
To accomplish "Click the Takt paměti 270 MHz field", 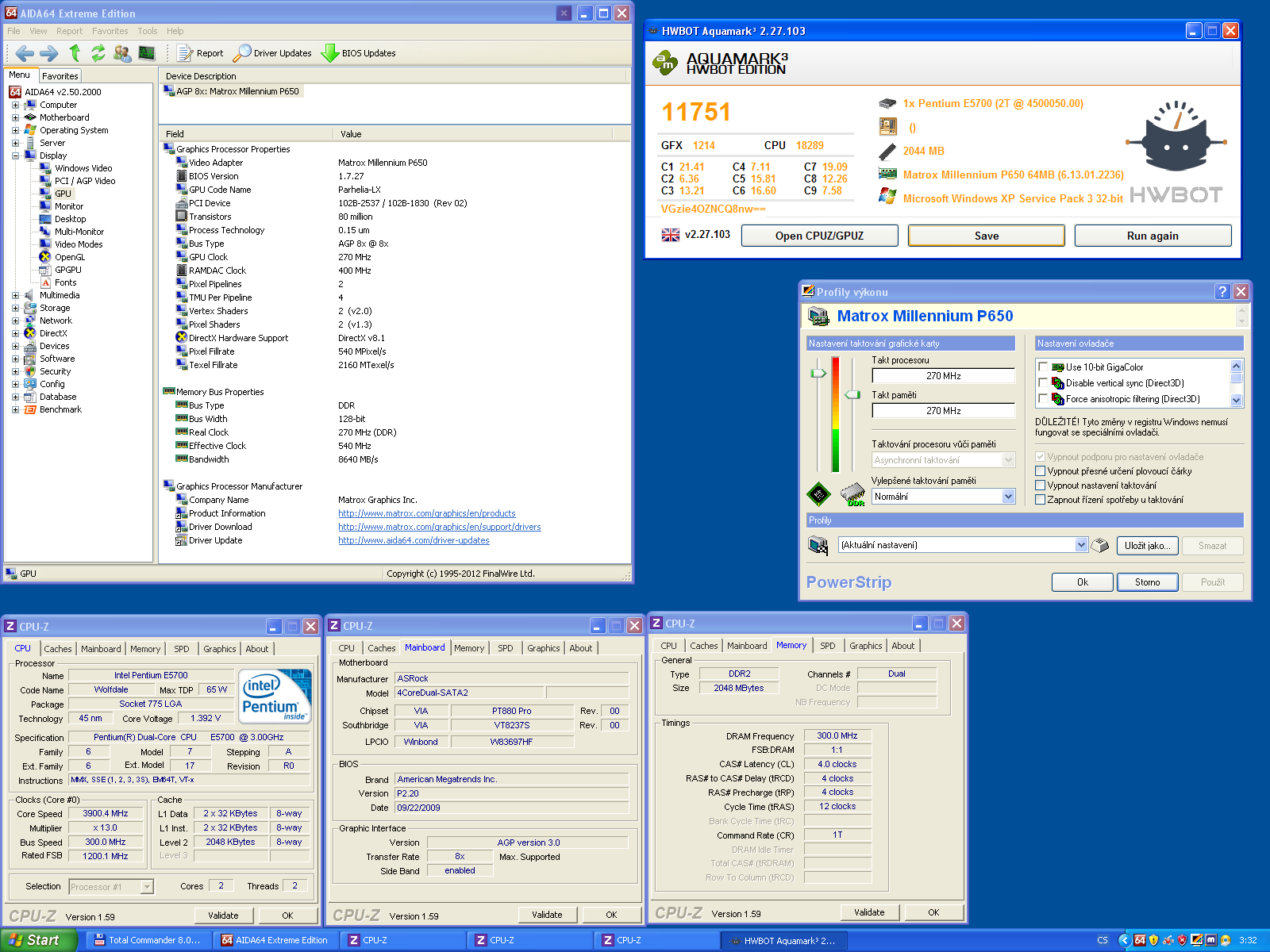I will (x=943, y=411).
